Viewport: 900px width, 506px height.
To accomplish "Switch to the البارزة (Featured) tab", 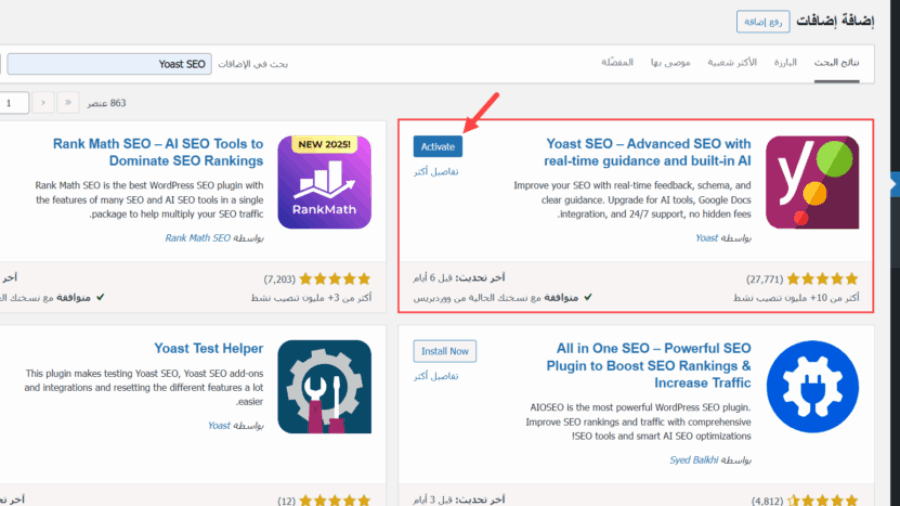I will [x=786, y=63].
